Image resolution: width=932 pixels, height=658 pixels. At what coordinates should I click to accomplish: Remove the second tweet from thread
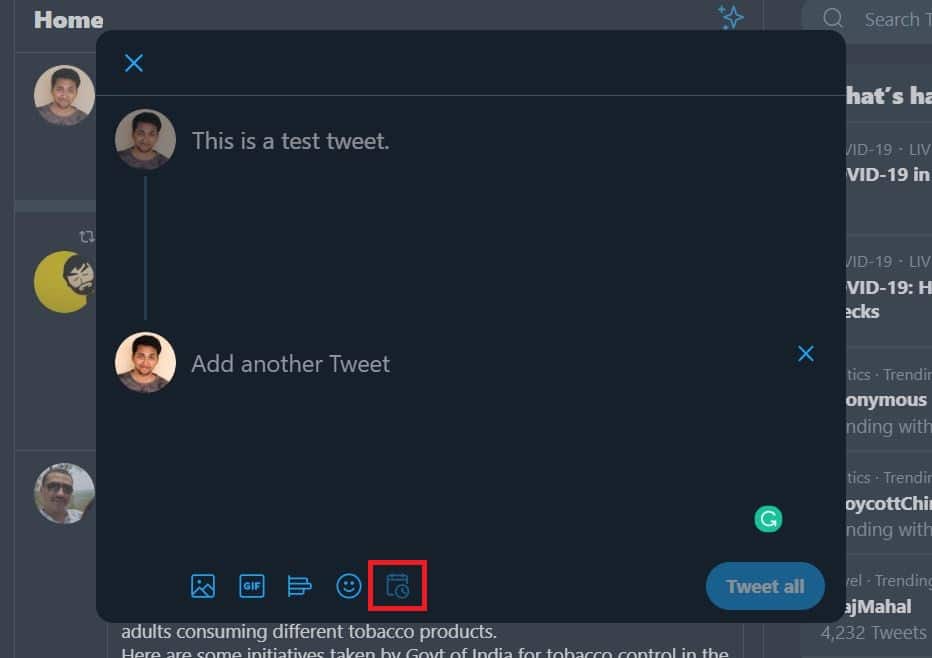click(806, 353)
